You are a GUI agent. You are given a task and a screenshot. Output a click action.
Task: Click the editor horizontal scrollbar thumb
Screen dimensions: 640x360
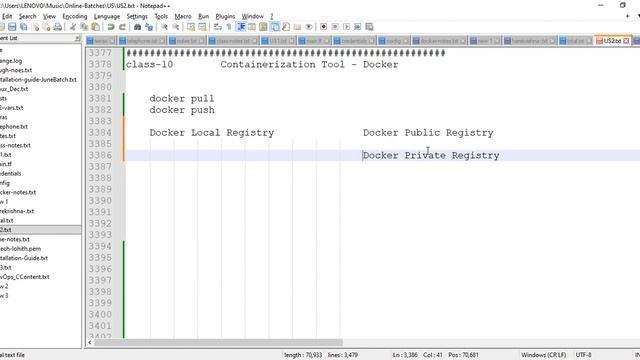[218, 342]
